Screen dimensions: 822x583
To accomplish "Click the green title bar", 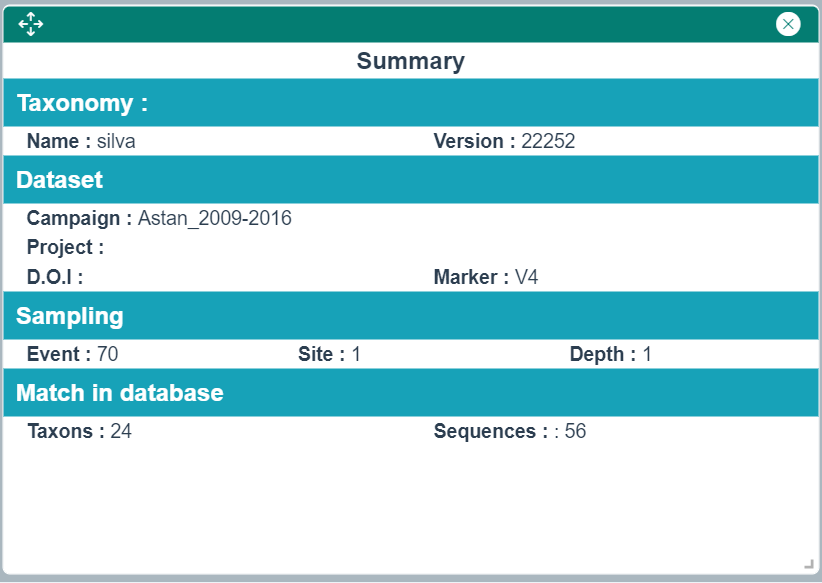I will tap(400, 24).
